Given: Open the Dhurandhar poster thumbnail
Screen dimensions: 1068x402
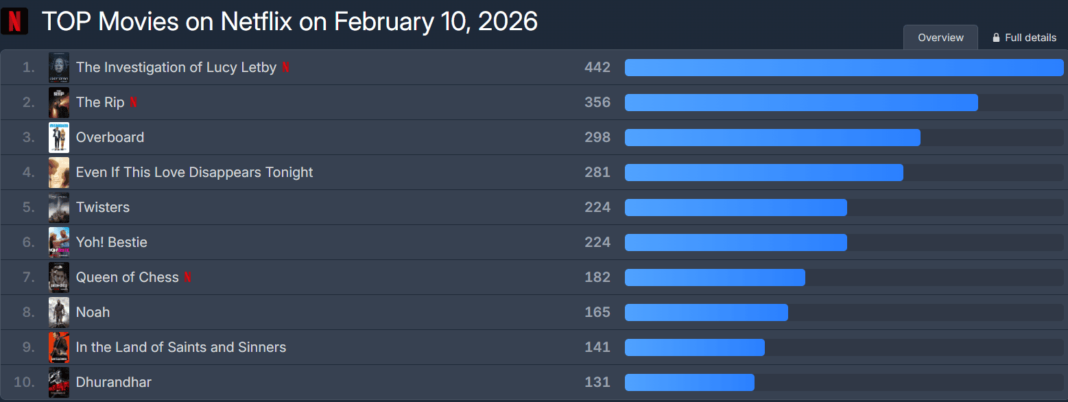Looking at the screenshot, I should 59,383.
